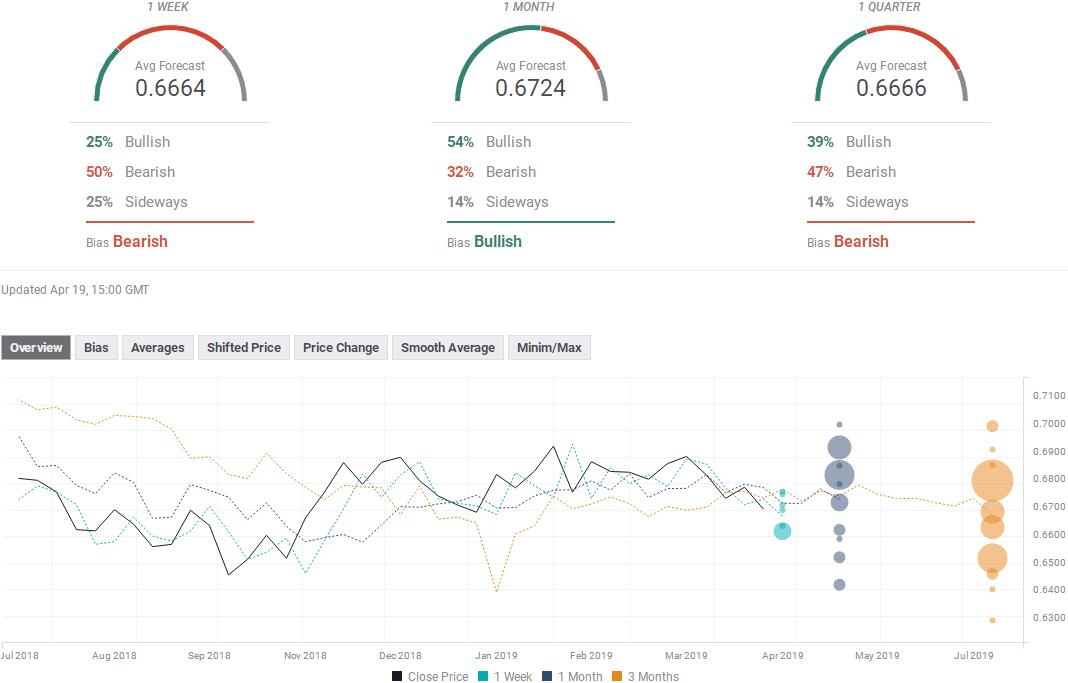This screenshot has height=683, width=1068.
Task: Click the 0.6724 average forecast value
Action: point(530,88)
